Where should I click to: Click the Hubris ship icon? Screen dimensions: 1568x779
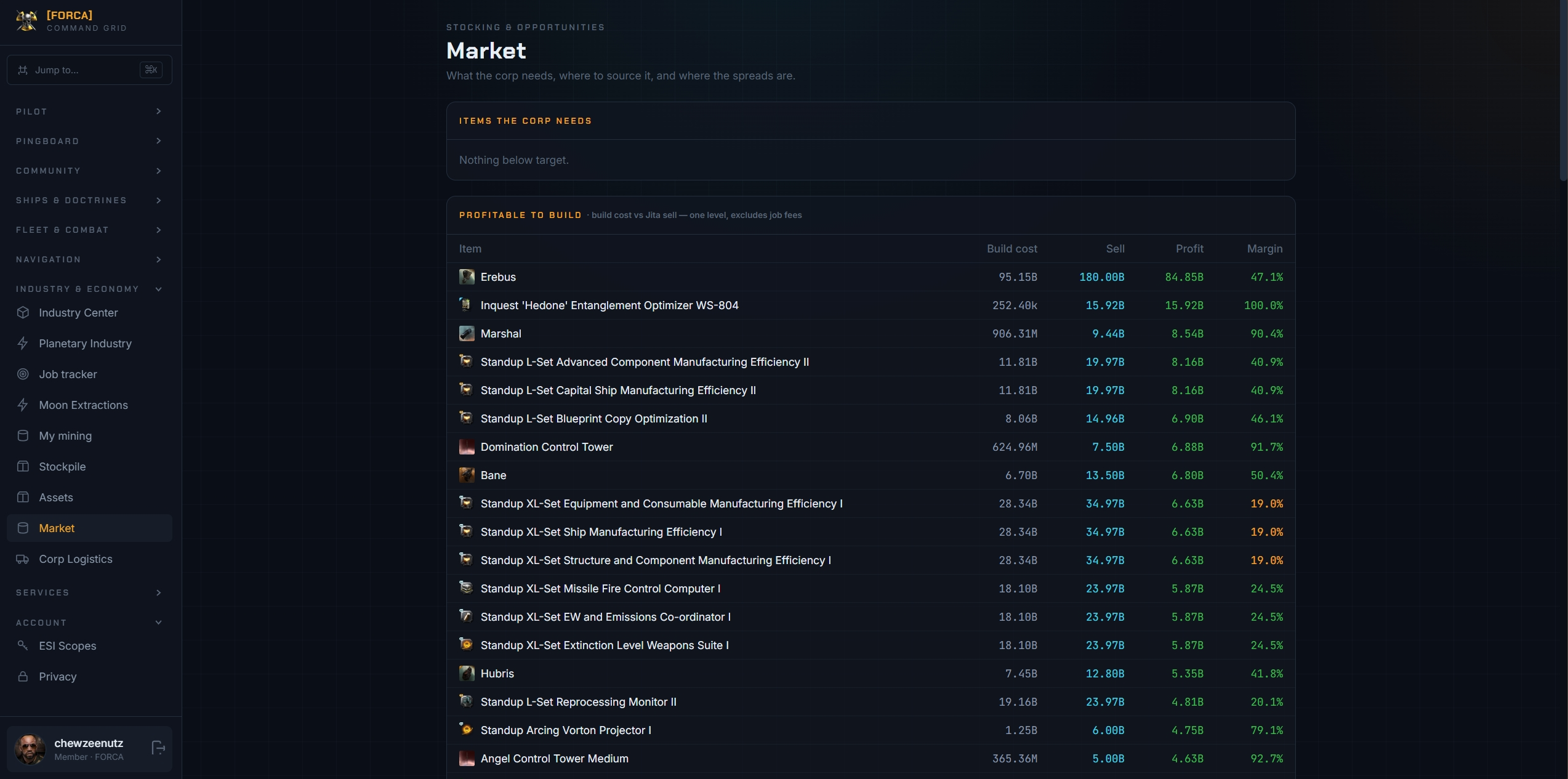point(467,673)
